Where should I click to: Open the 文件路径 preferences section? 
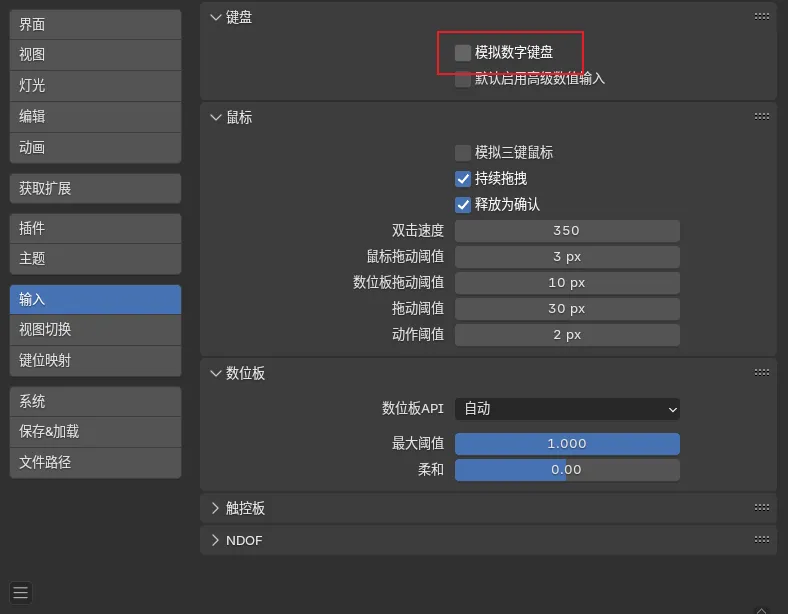(95, 463)
